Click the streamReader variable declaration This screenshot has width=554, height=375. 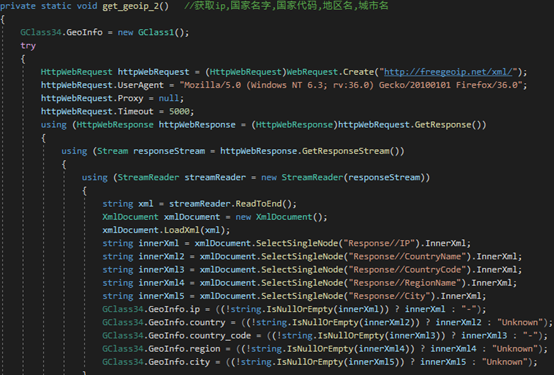(215, 177)
